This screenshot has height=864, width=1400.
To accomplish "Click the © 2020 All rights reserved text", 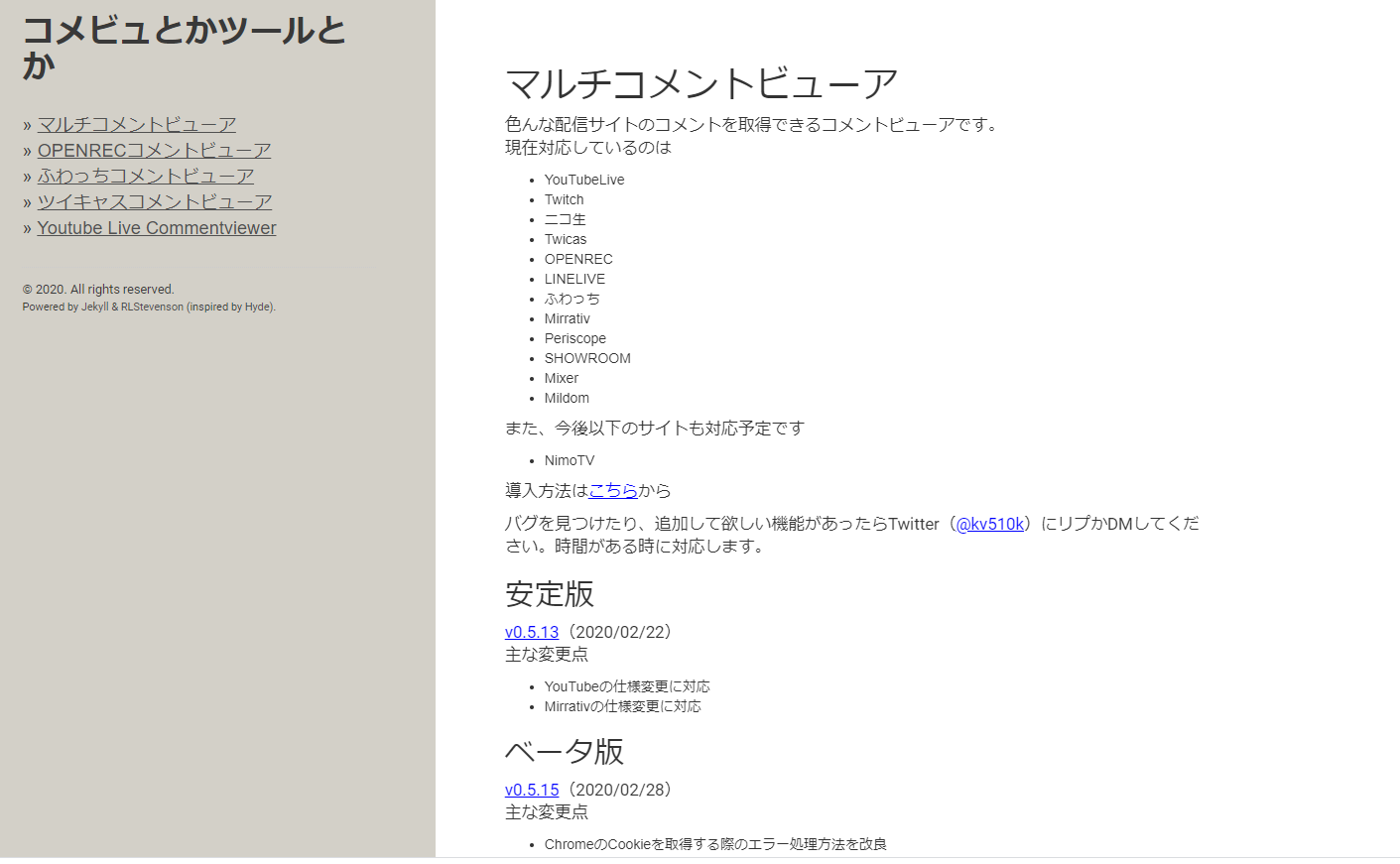I will pyautogui.click(x=98, y=290).
